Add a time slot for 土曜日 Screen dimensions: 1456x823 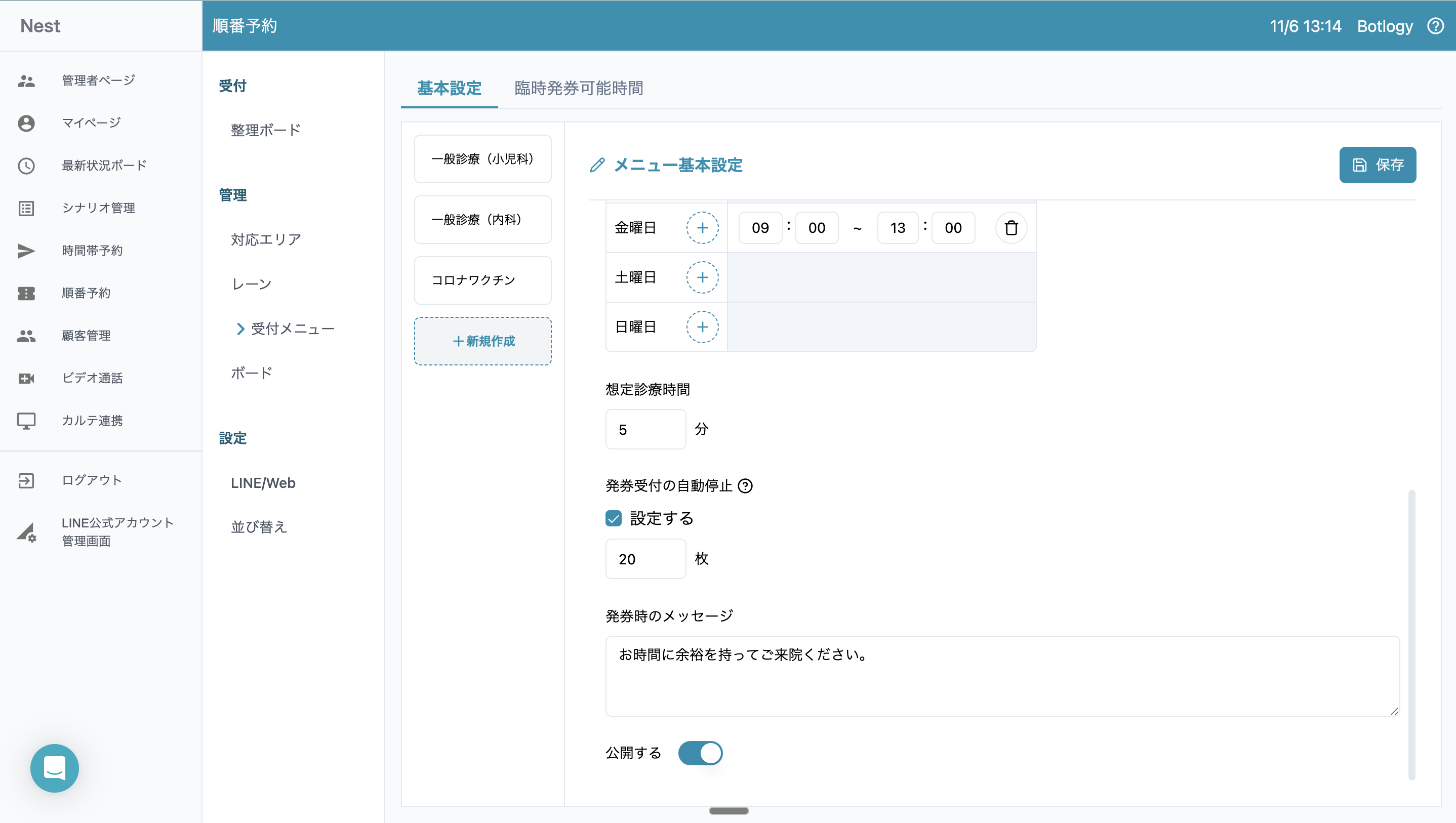tap(702, 277)
